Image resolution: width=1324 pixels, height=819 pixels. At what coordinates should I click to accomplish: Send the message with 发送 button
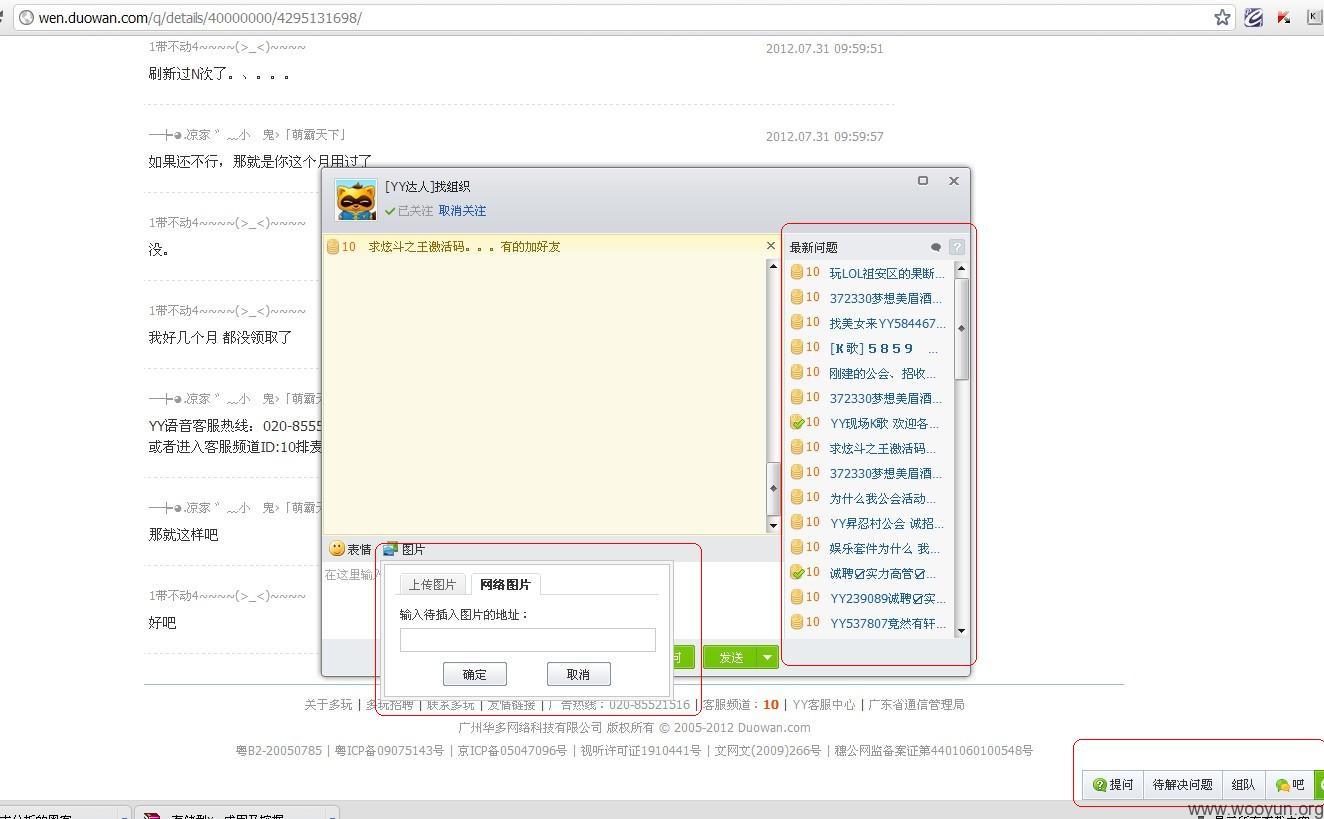click(731, 657)
